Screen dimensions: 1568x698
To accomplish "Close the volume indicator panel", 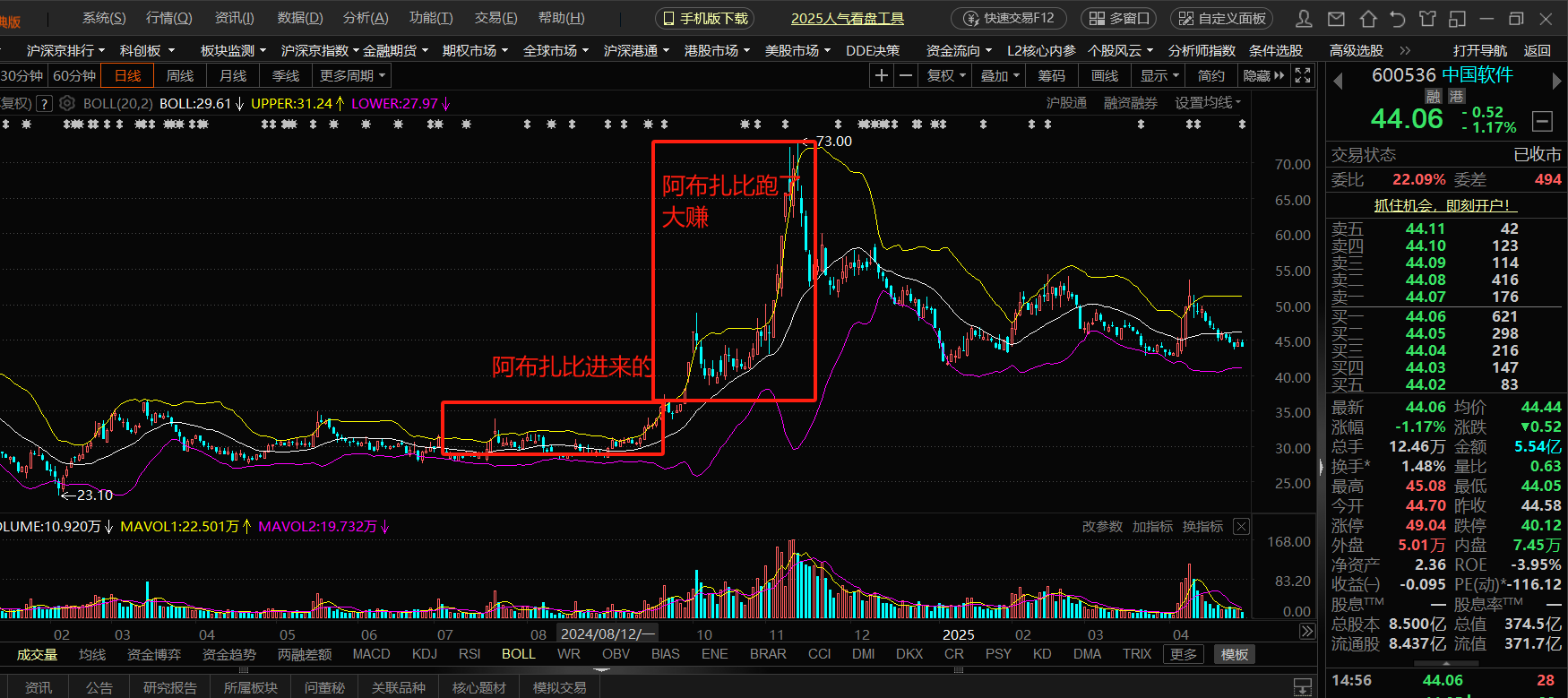I will [1241, 526].
